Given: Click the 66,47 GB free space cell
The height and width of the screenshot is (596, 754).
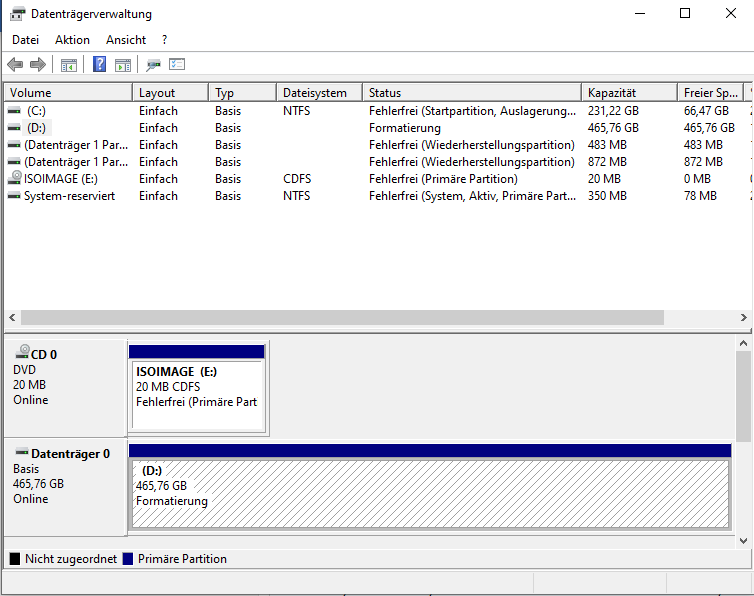Looking at the screenshot, I should pyautogui.click(x=706, y=111).
